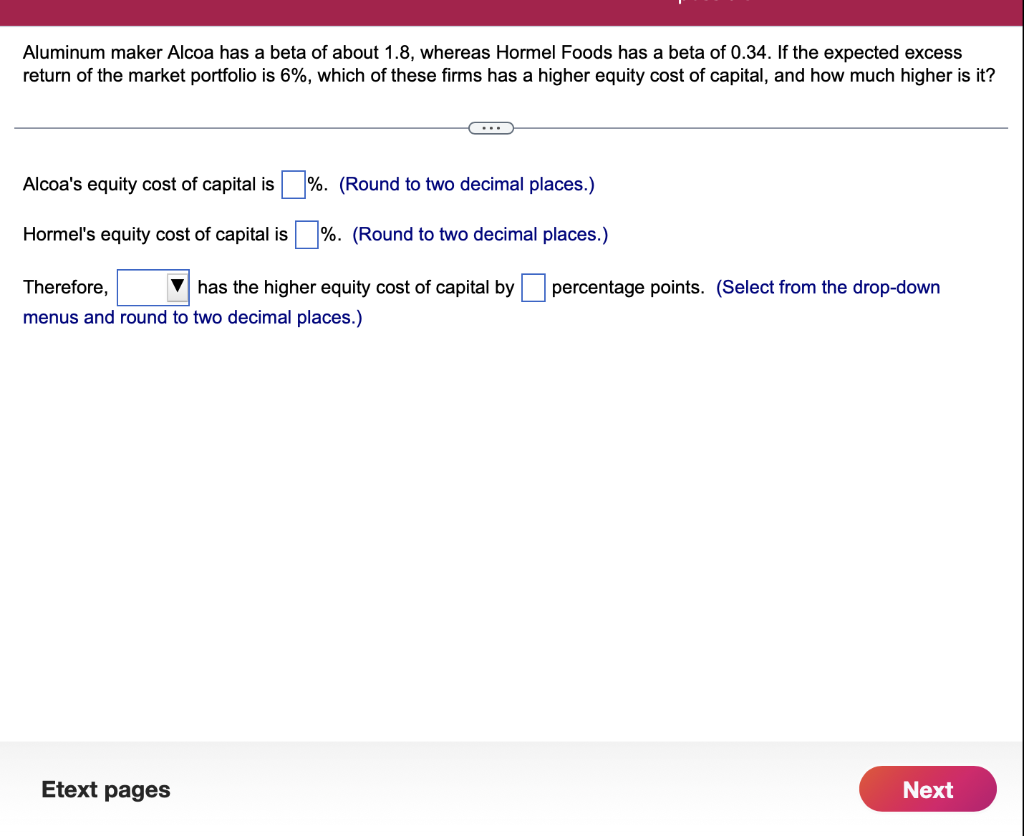Click the 'Hormel's equity cost of capital is' label
The image size is (1024, 836).
tap(155, 234)
